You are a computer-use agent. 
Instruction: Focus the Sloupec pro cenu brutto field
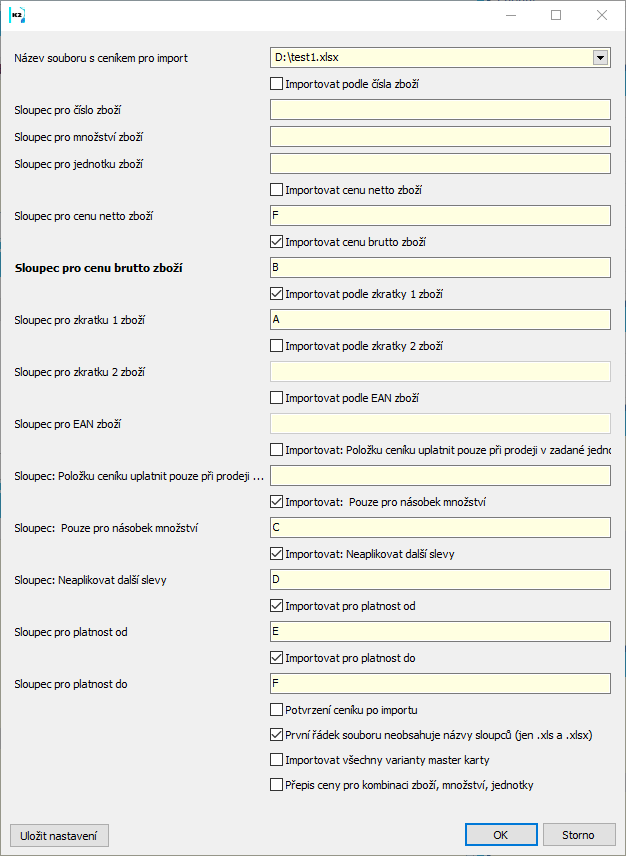point(440,267)
